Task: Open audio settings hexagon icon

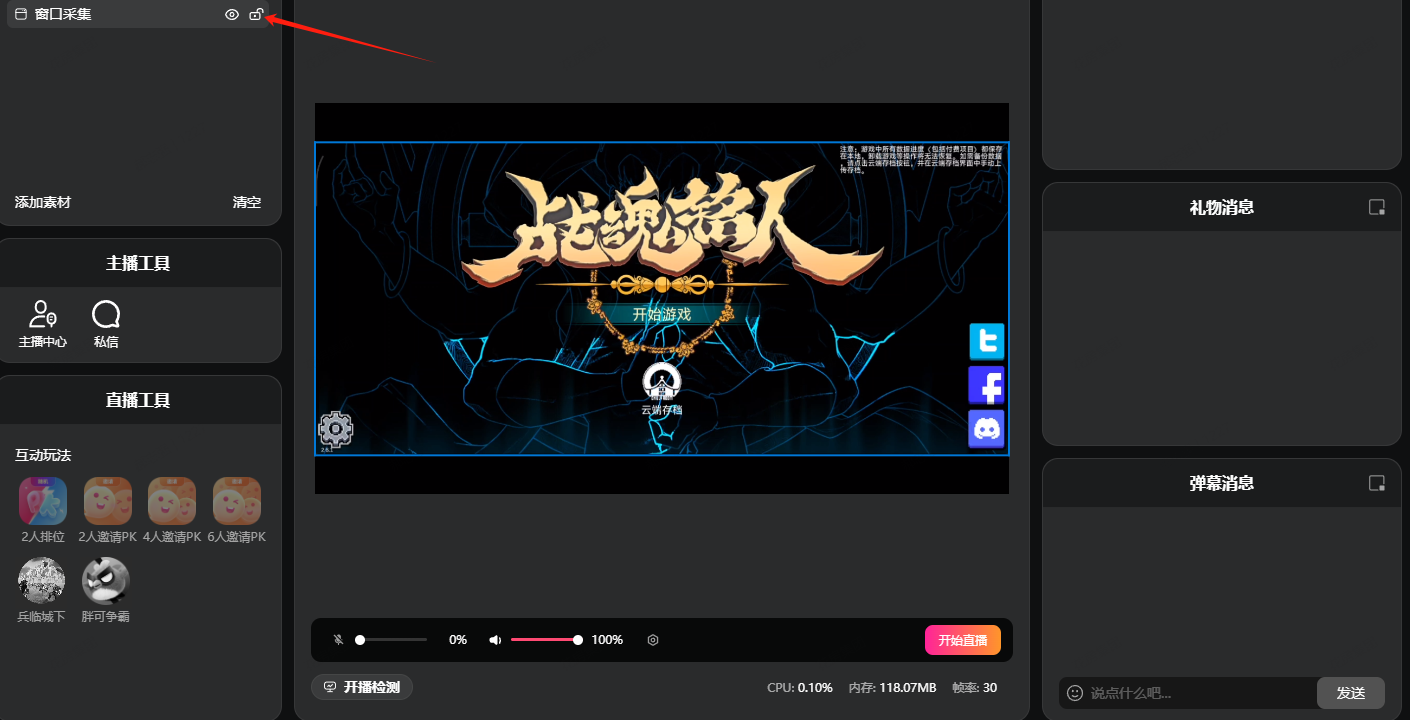Action: tap(653, 640)
